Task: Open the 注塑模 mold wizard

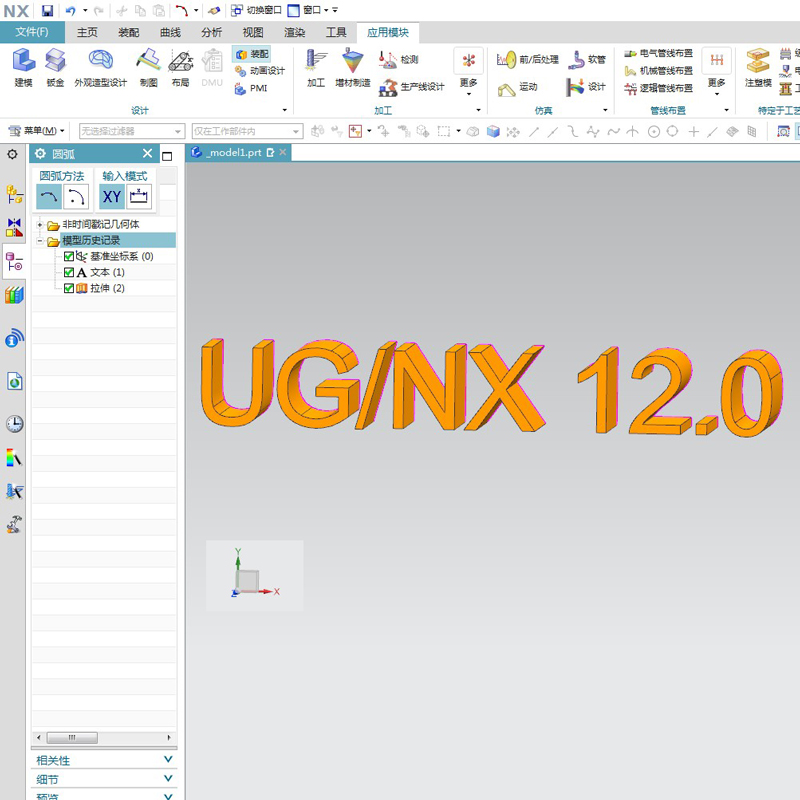Action: [x=758, y=68]
